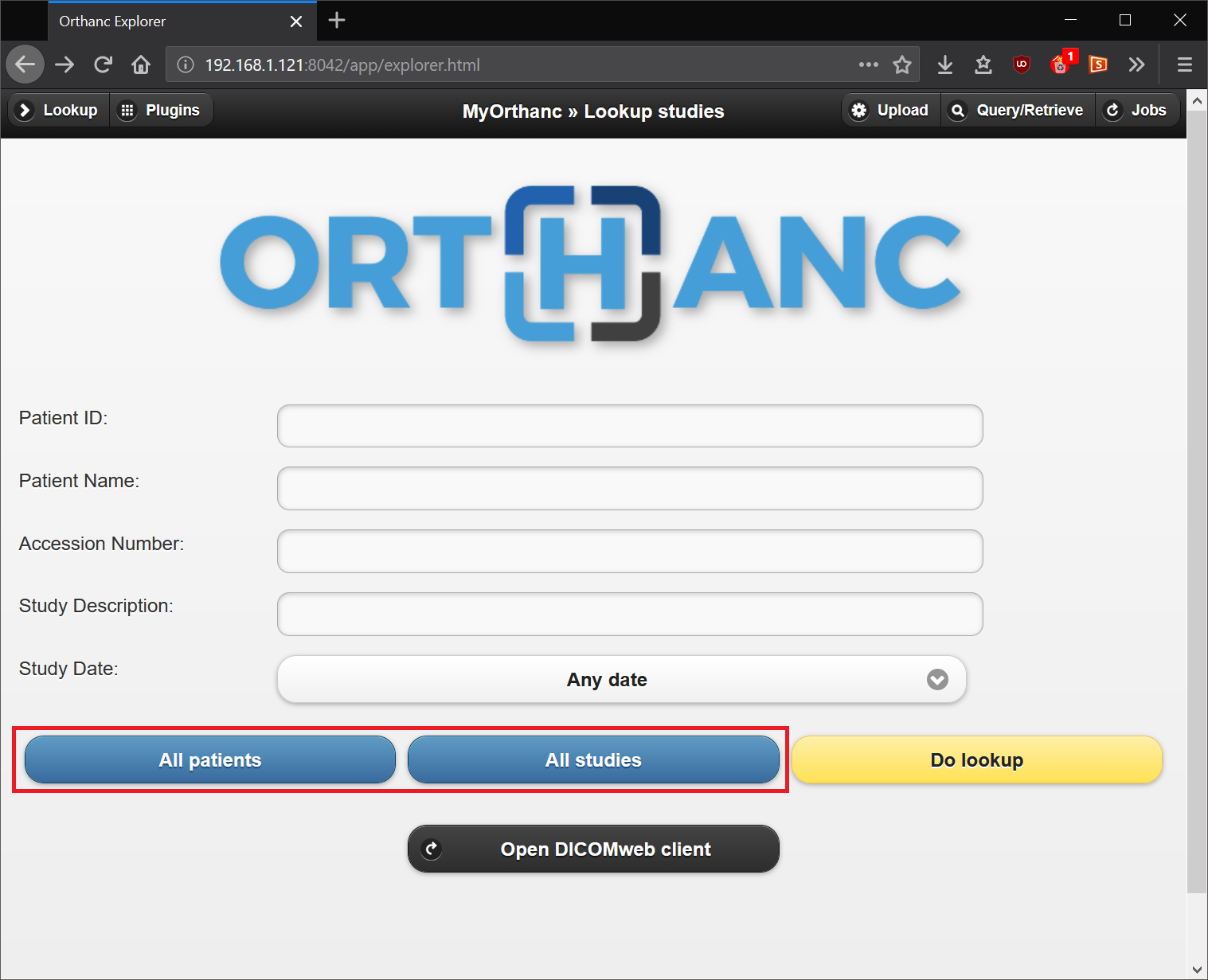Open the orange S extension icon
This screenshot has height=980, width=1208.
click(x=1098, y=64)
